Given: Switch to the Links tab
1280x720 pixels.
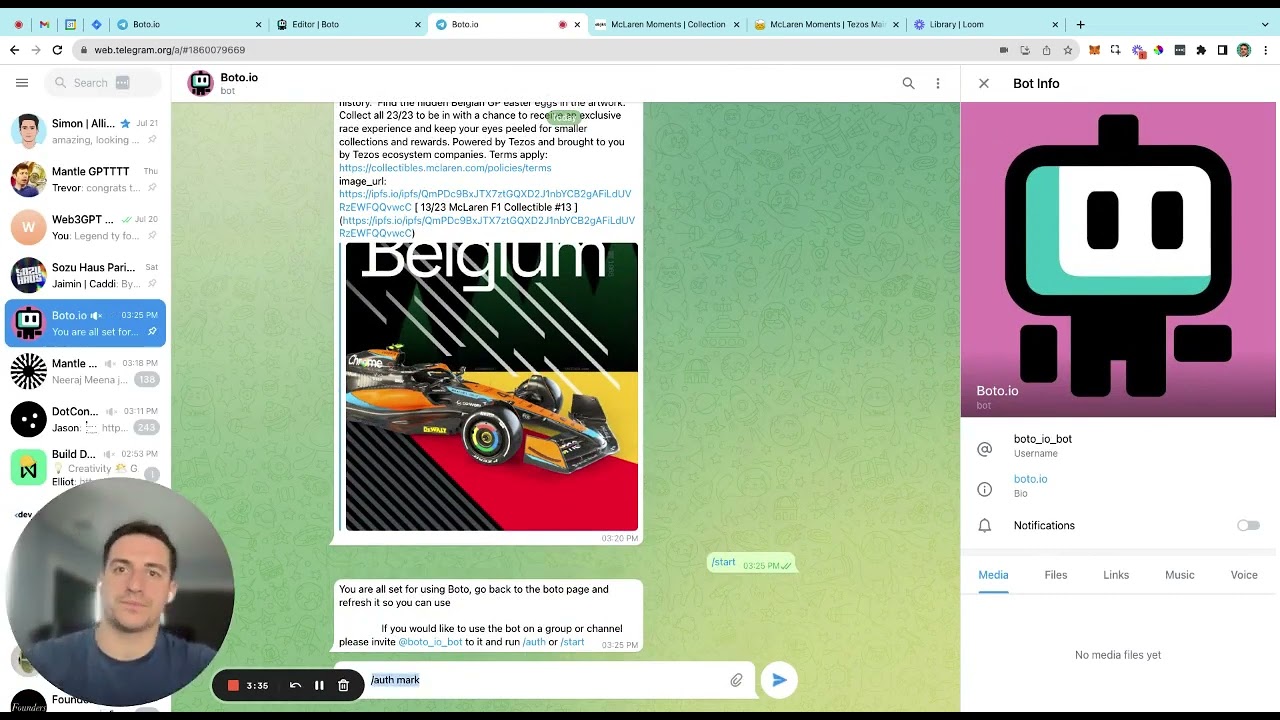Looking at the screenshot, I should coord(1116,575).
